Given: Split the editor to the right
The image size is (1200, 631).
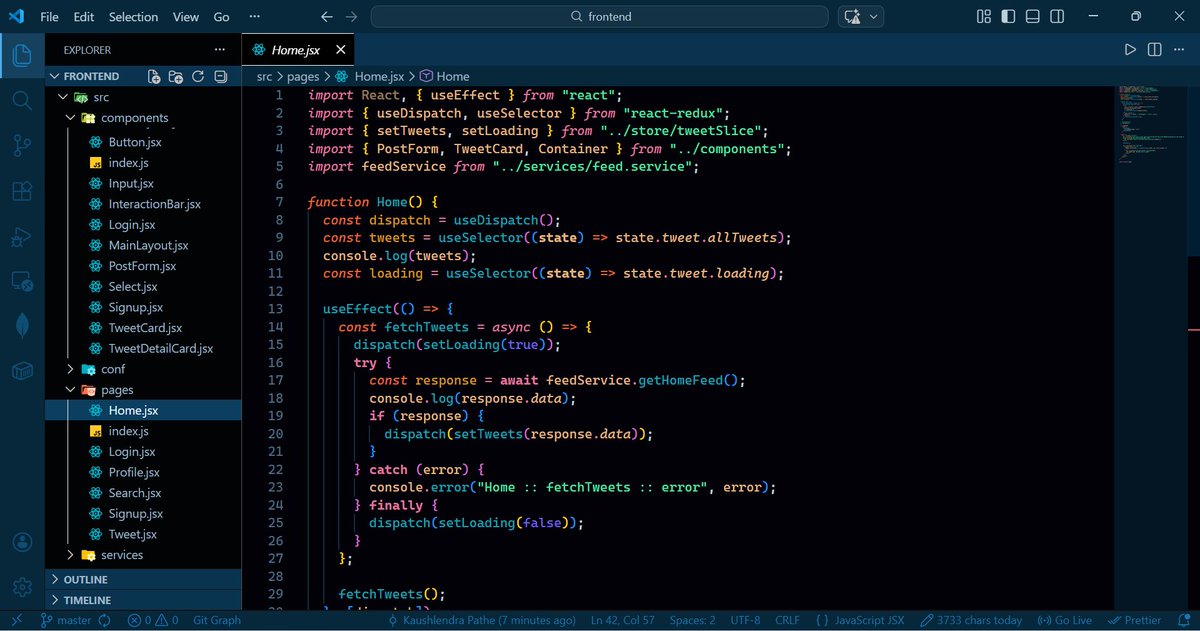Looking at the screenshot, I should [1154, 49].
